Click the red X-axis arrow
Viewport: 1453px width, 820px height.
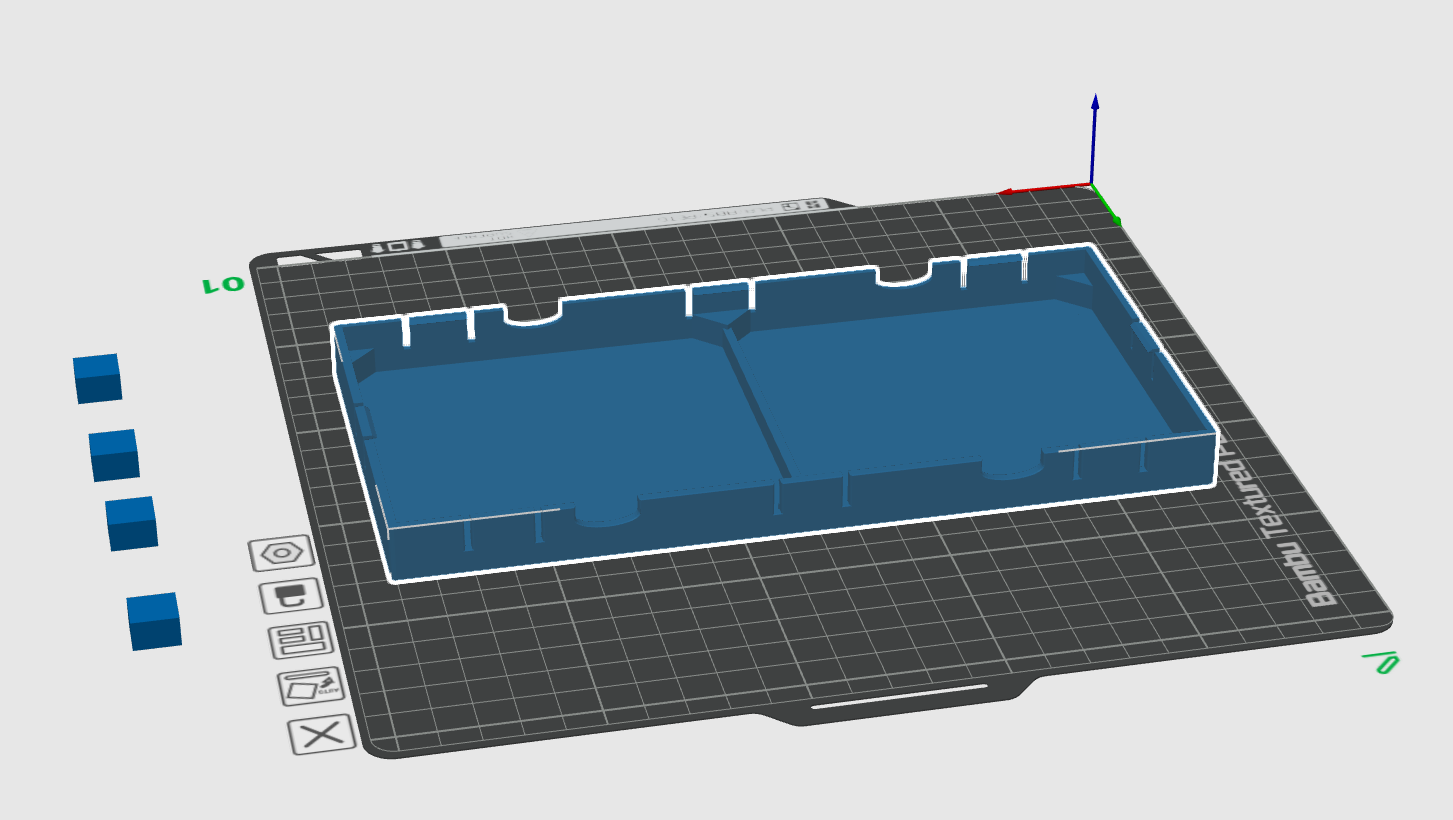(1040, 189)
